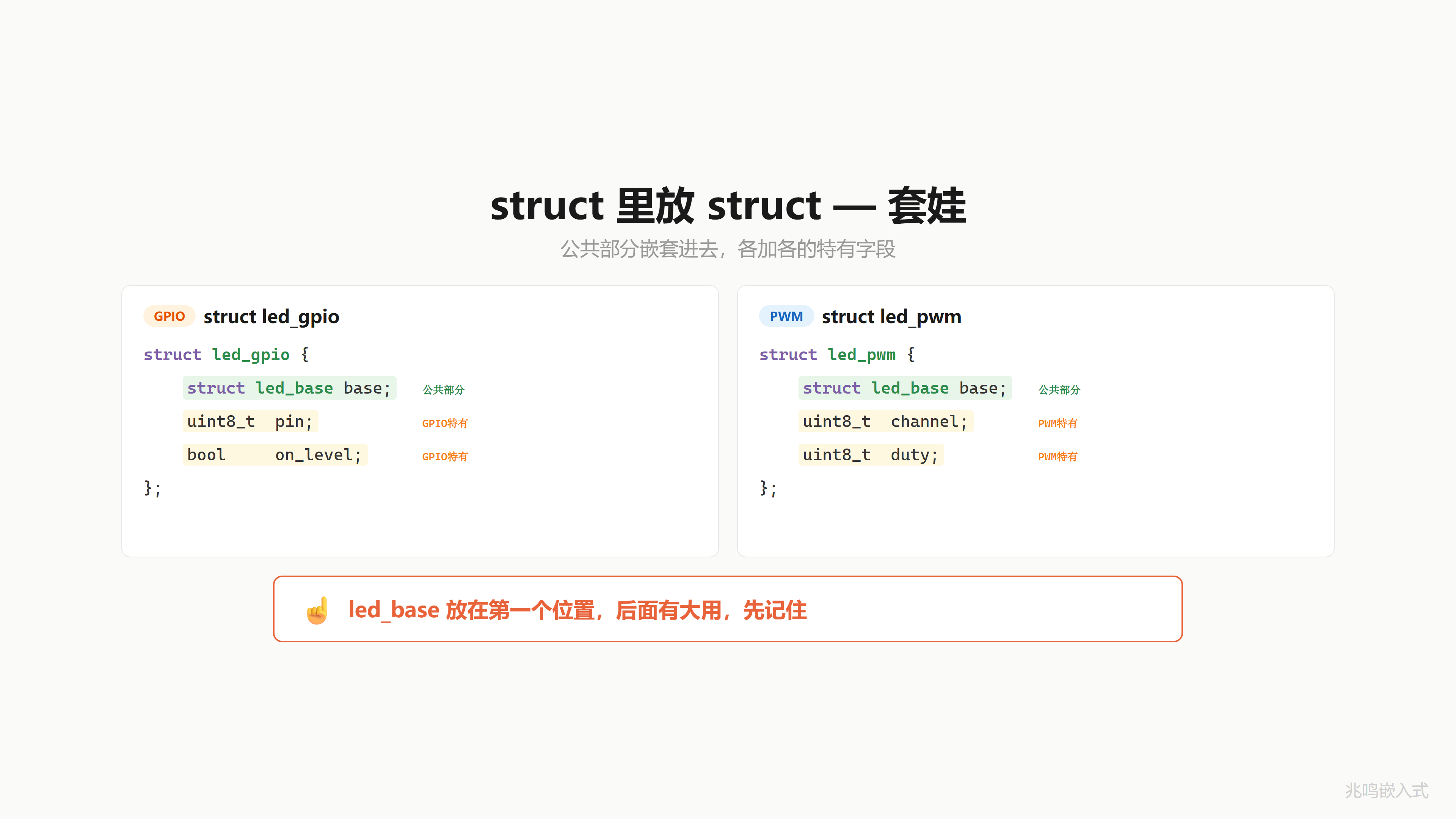The width and height of the screenshot is (1456, 819).
Task: Select the subtitle '公共部分嵌套进去，各加各的特有字段'
Action: (728, 249)
